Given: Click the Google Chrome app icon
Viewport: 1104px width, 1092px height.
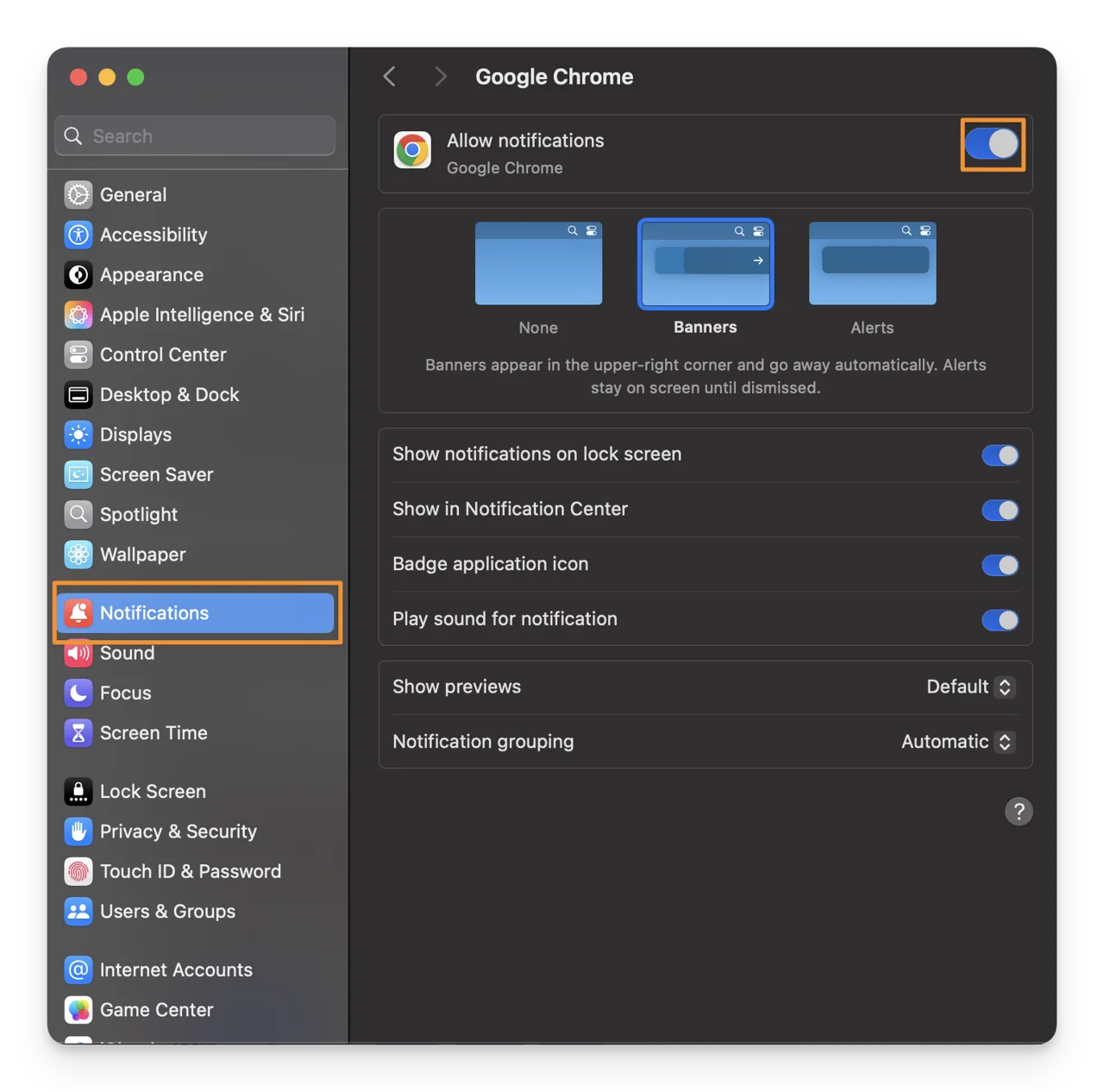Looking at the screenshot, I should point(412,150).
